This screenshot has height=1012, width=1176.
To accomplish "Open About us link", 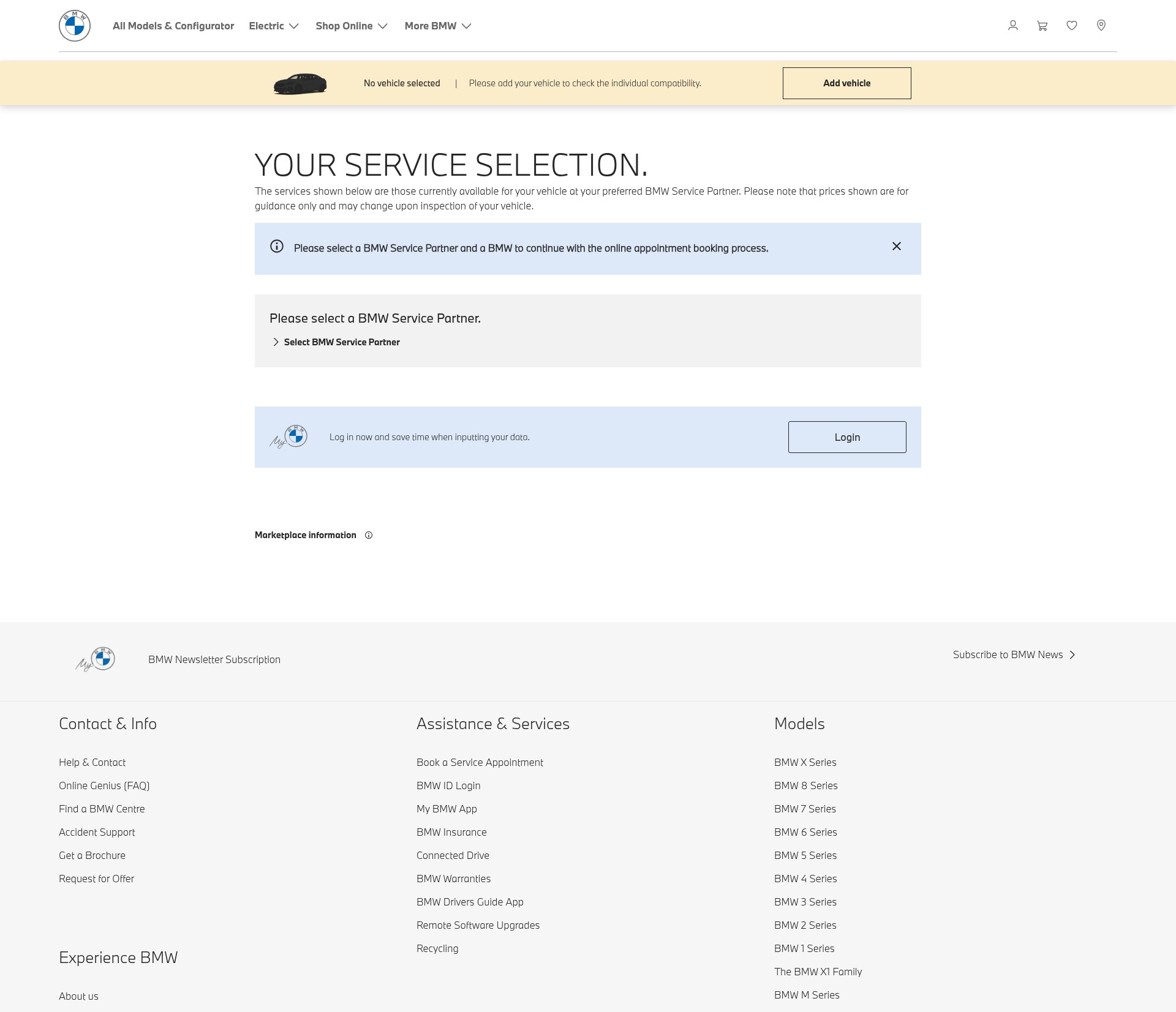I will click(78, 997).
